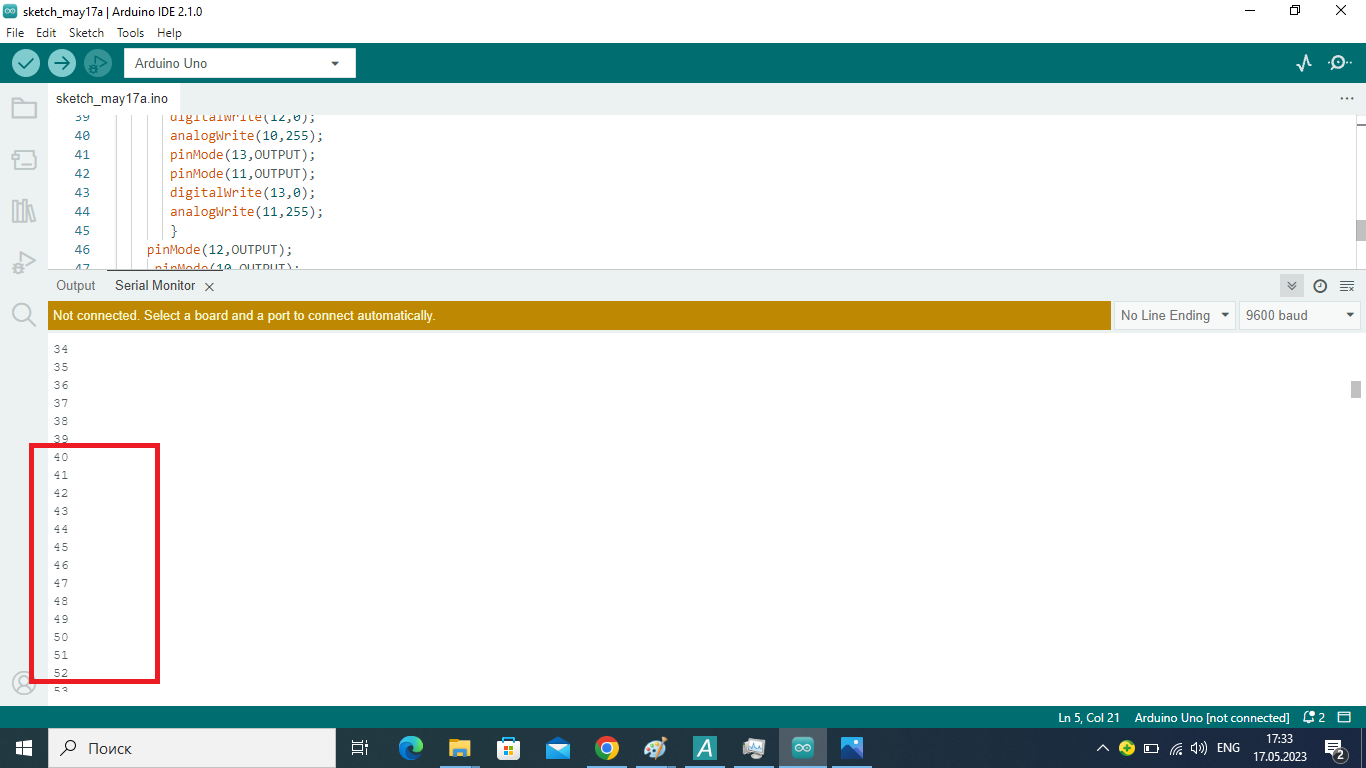Viewport: 1366px width, 768px height.
Task: Open the Help menu
Action: click(170, 33)
